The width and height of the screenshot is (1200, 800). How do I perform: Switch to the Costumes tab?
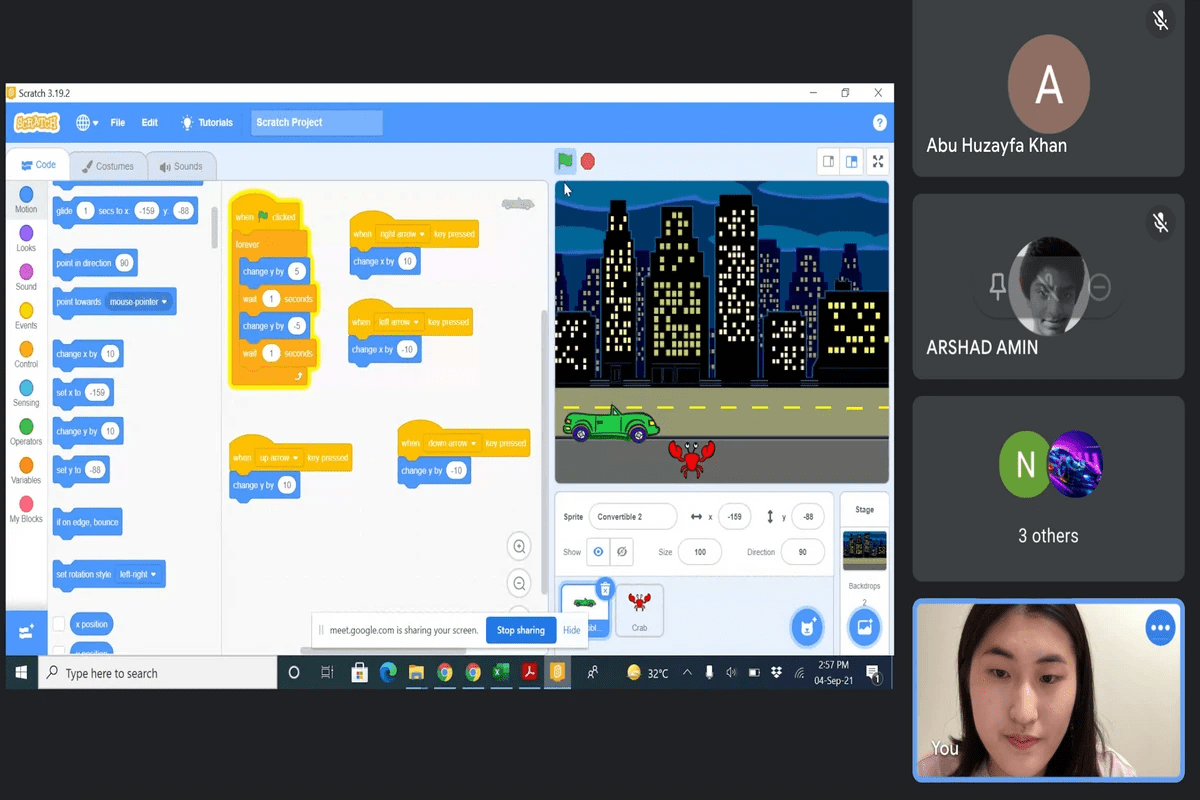click(x=108, y=167)
